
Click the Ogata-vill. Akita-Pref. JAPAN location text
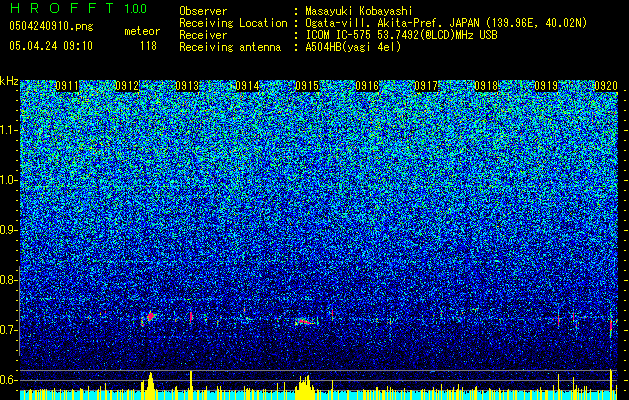[x=446, y=23]
